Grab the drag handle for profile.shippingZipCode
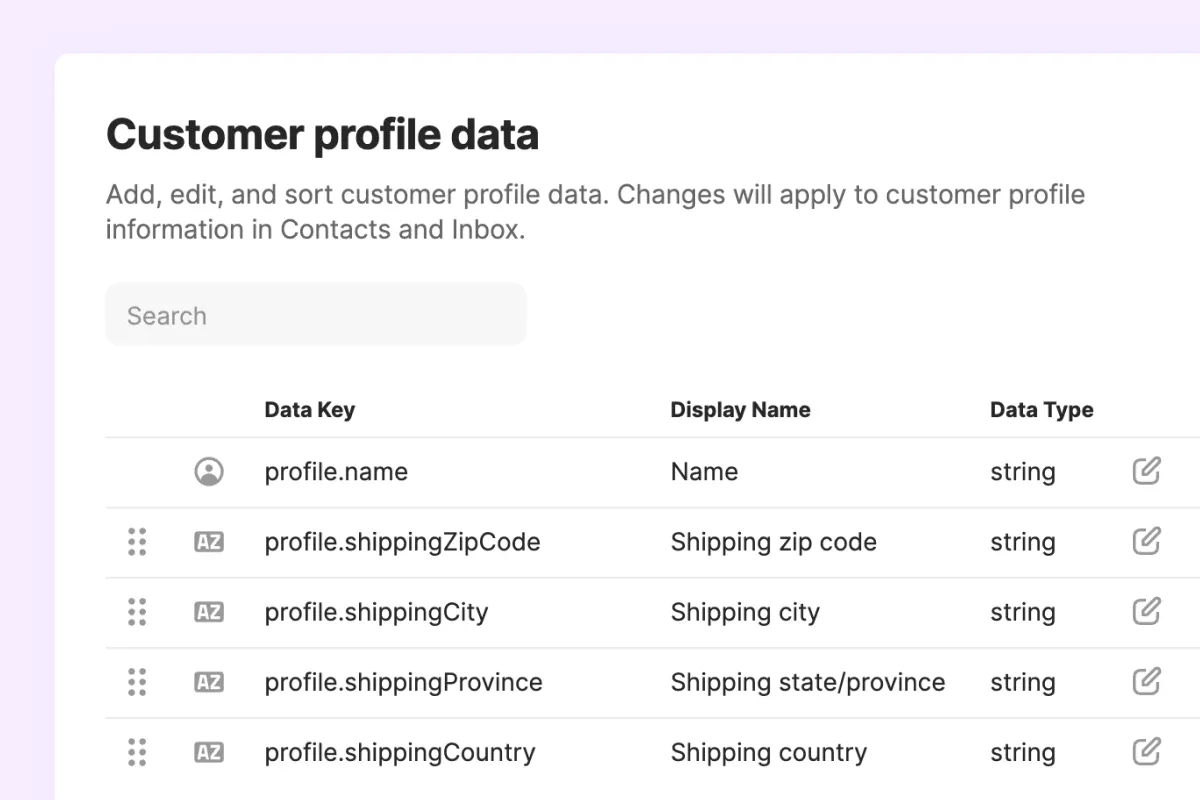The height and width of the screenshot is (800, 1200). [x=138, y=542]
